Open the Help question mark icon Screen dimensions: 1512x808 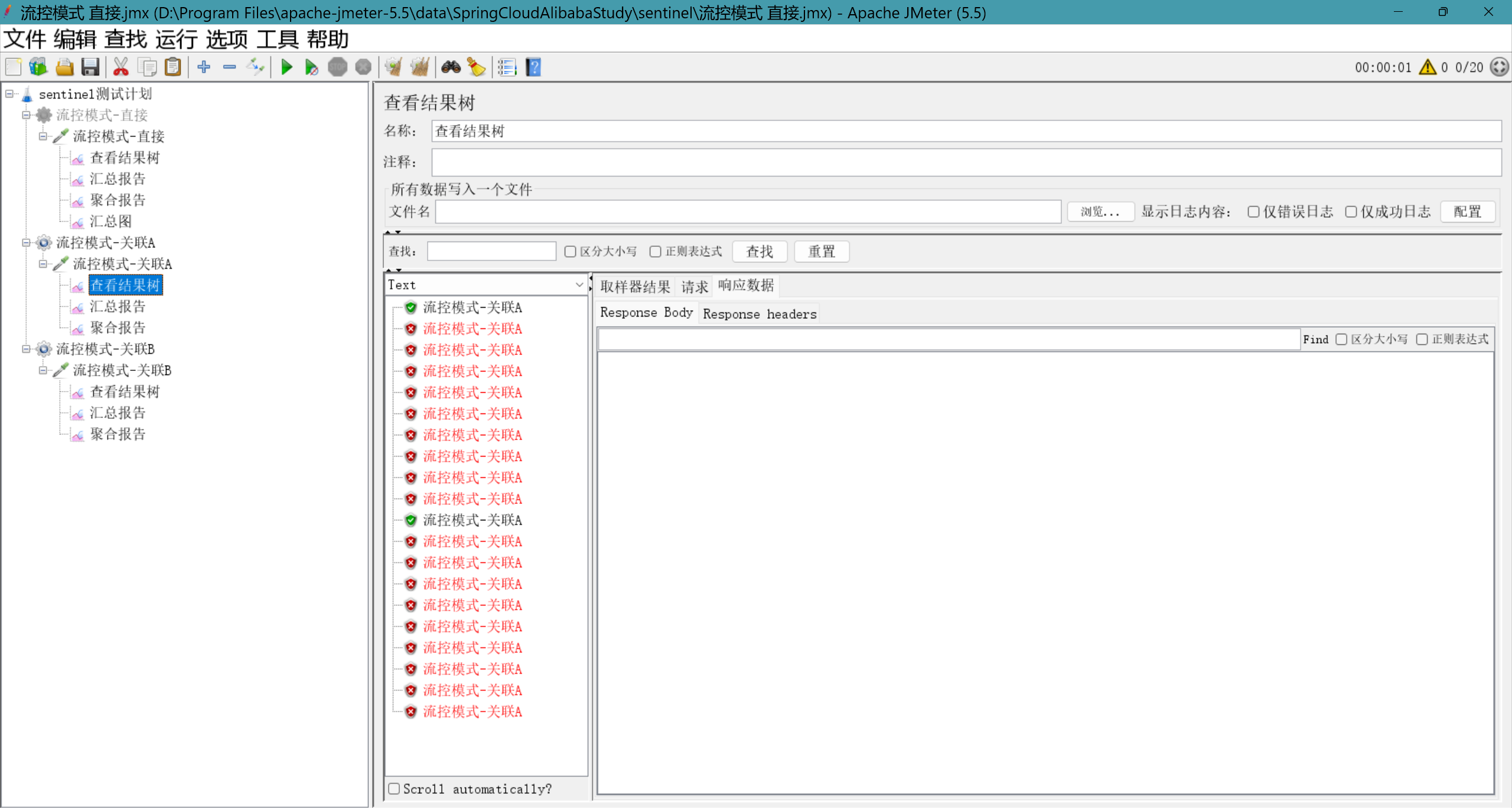click(x=533, y=67)
